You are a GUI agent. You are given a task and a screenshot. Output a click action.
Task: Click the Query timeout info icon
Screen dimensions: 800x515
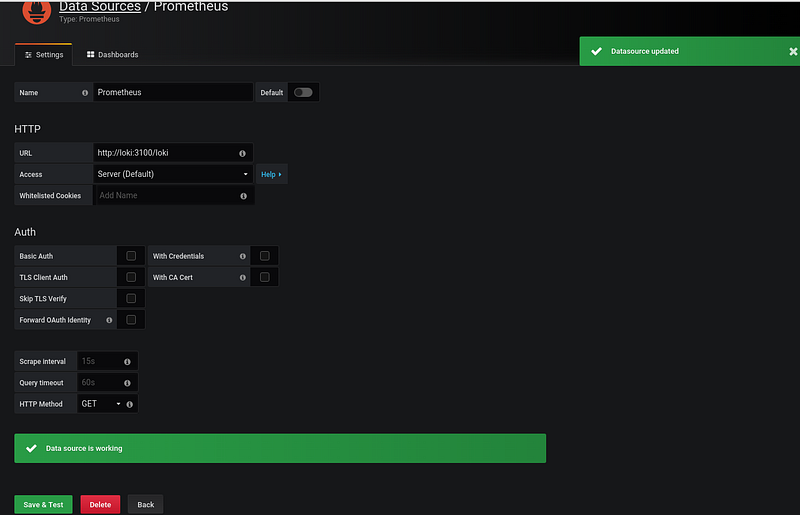click(127, 383)
